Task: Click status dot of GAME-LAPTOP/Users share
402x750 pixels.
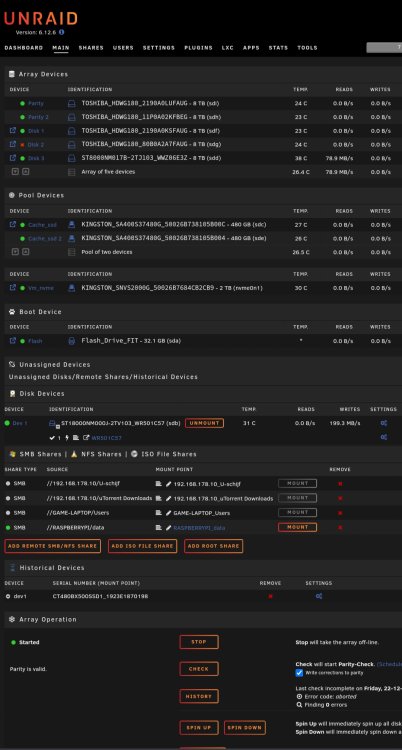Action: 8,513
